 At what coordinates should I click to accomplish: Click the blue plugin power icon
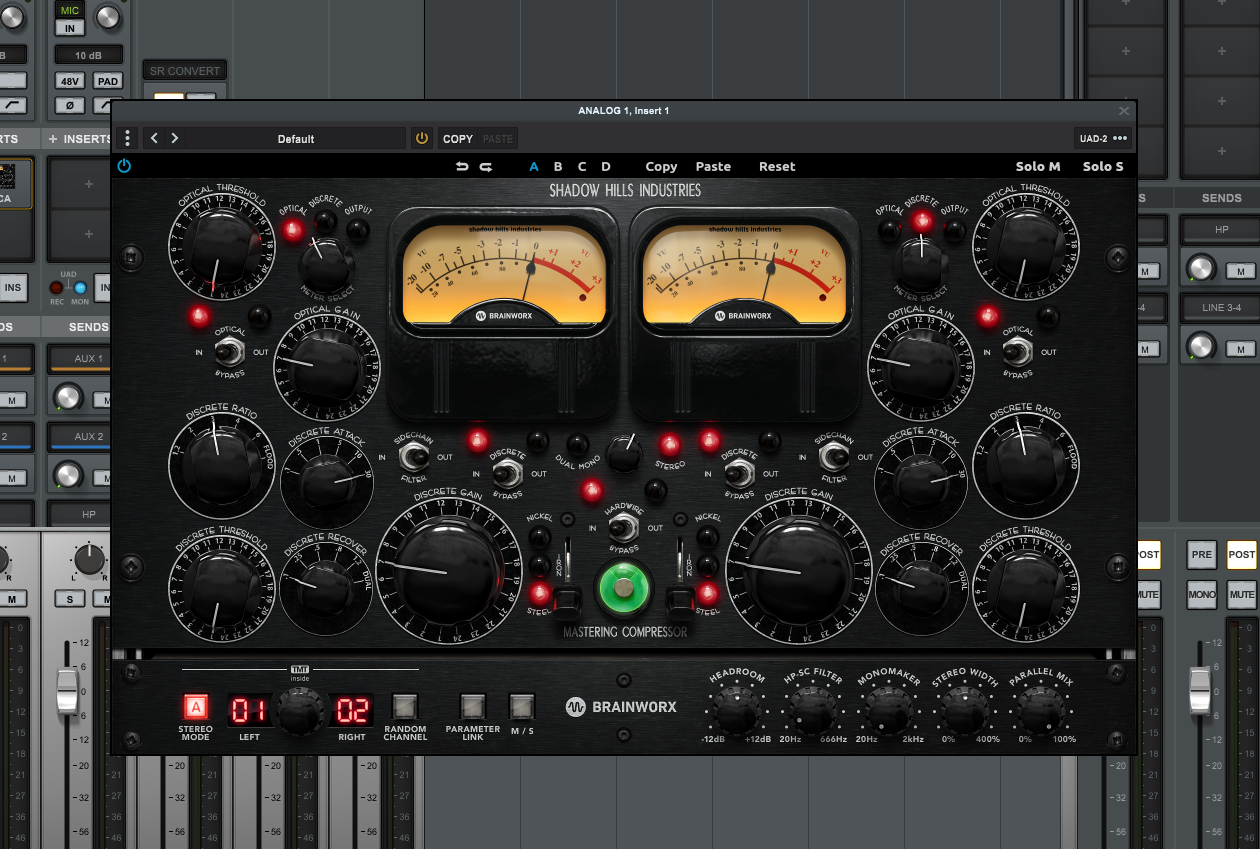coord(123,165)
